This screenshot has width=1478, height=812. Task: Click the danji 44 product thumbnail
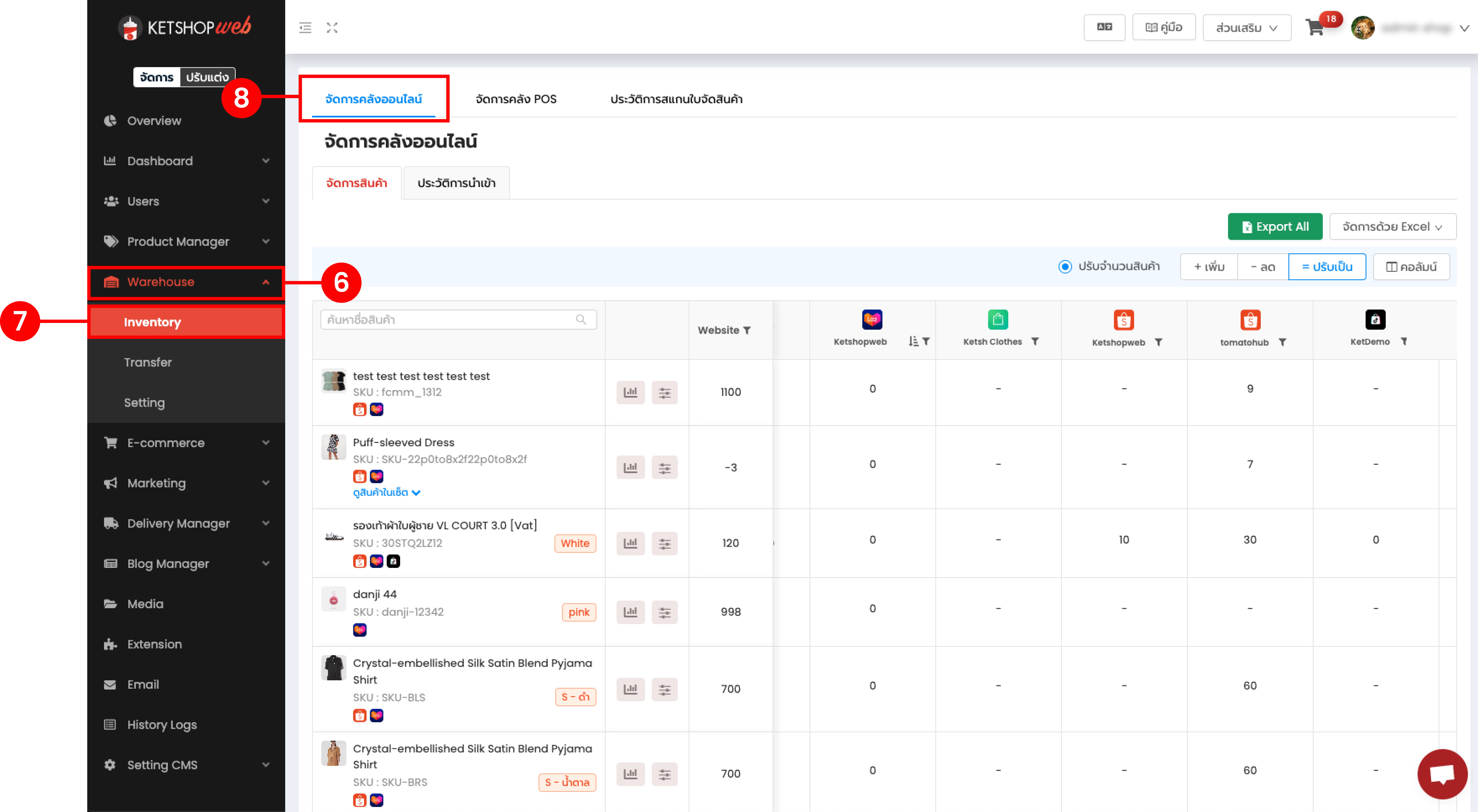coord(333,599)
